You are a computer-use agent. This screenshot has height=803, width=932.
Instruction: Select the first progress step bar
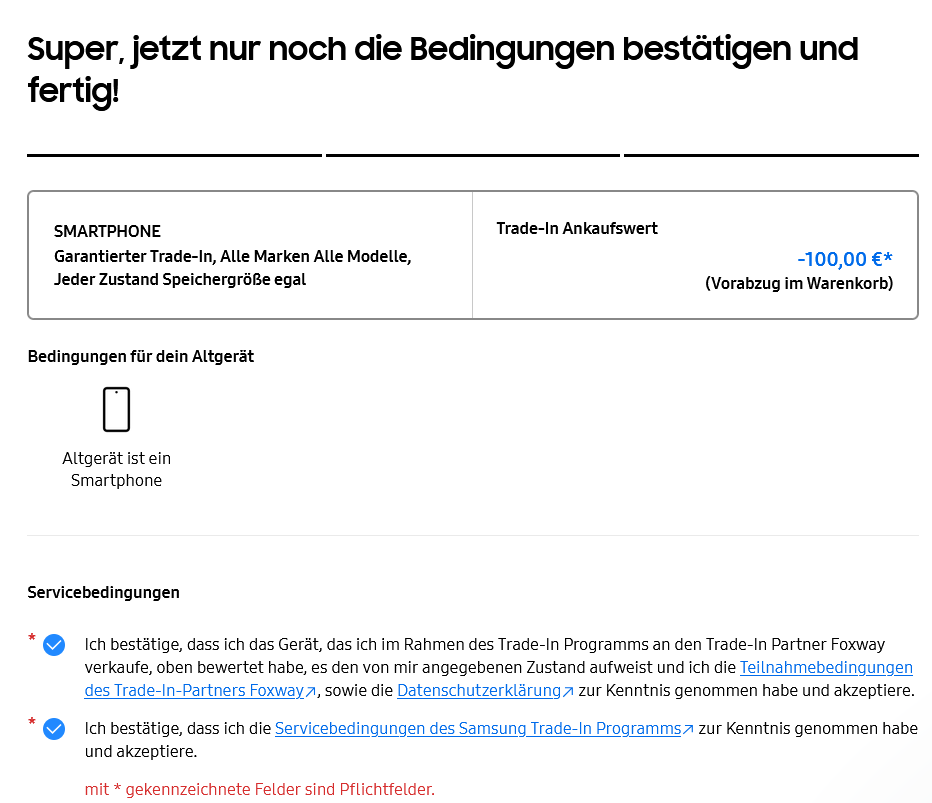coord(174,155)
